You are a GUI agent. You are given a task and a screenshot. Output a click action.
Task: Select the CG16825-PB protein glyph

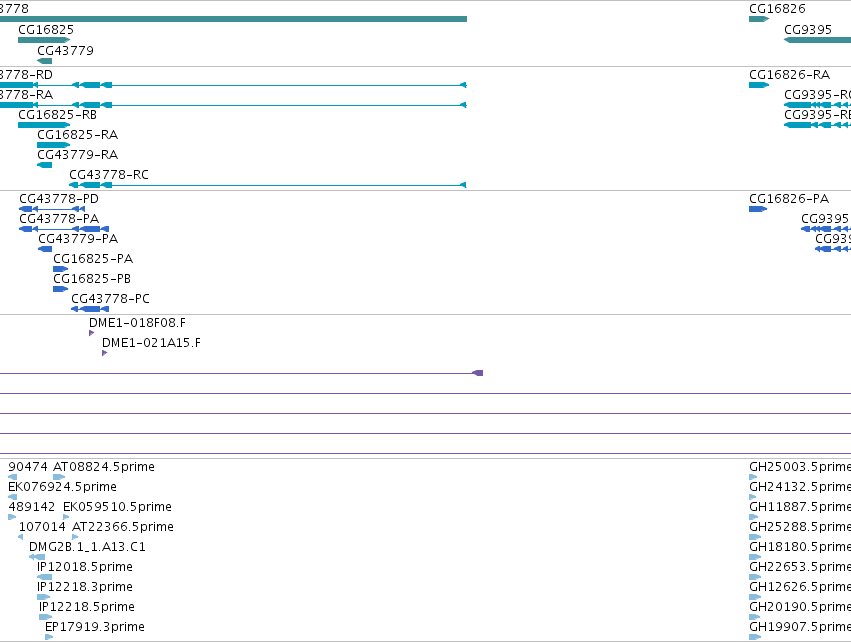60,289
